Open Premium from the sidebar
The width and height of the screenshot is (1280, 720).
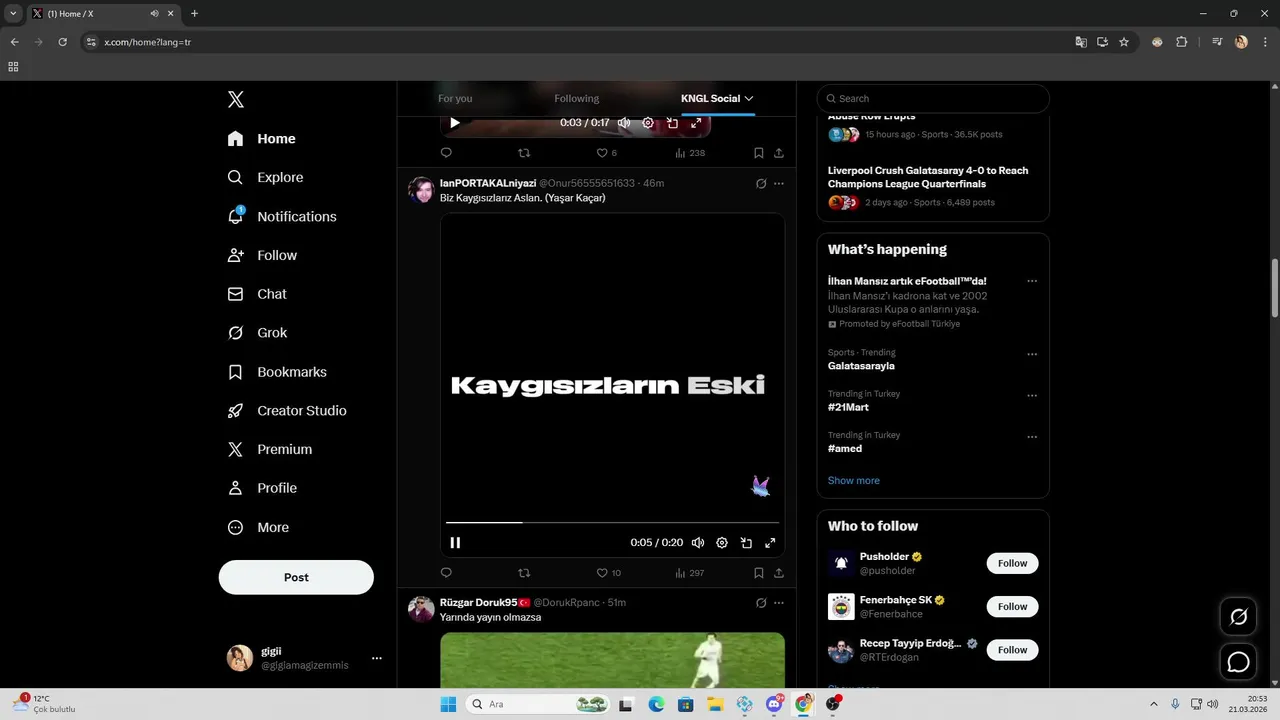[270, 450]
